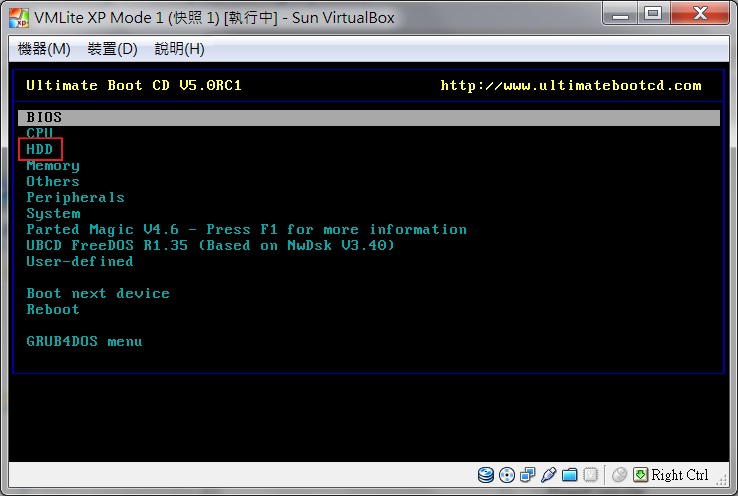The height and width of the screenshot is (496, 738).
Task: Click the VirtualBox XP title icon
Action: pos(19,18)
